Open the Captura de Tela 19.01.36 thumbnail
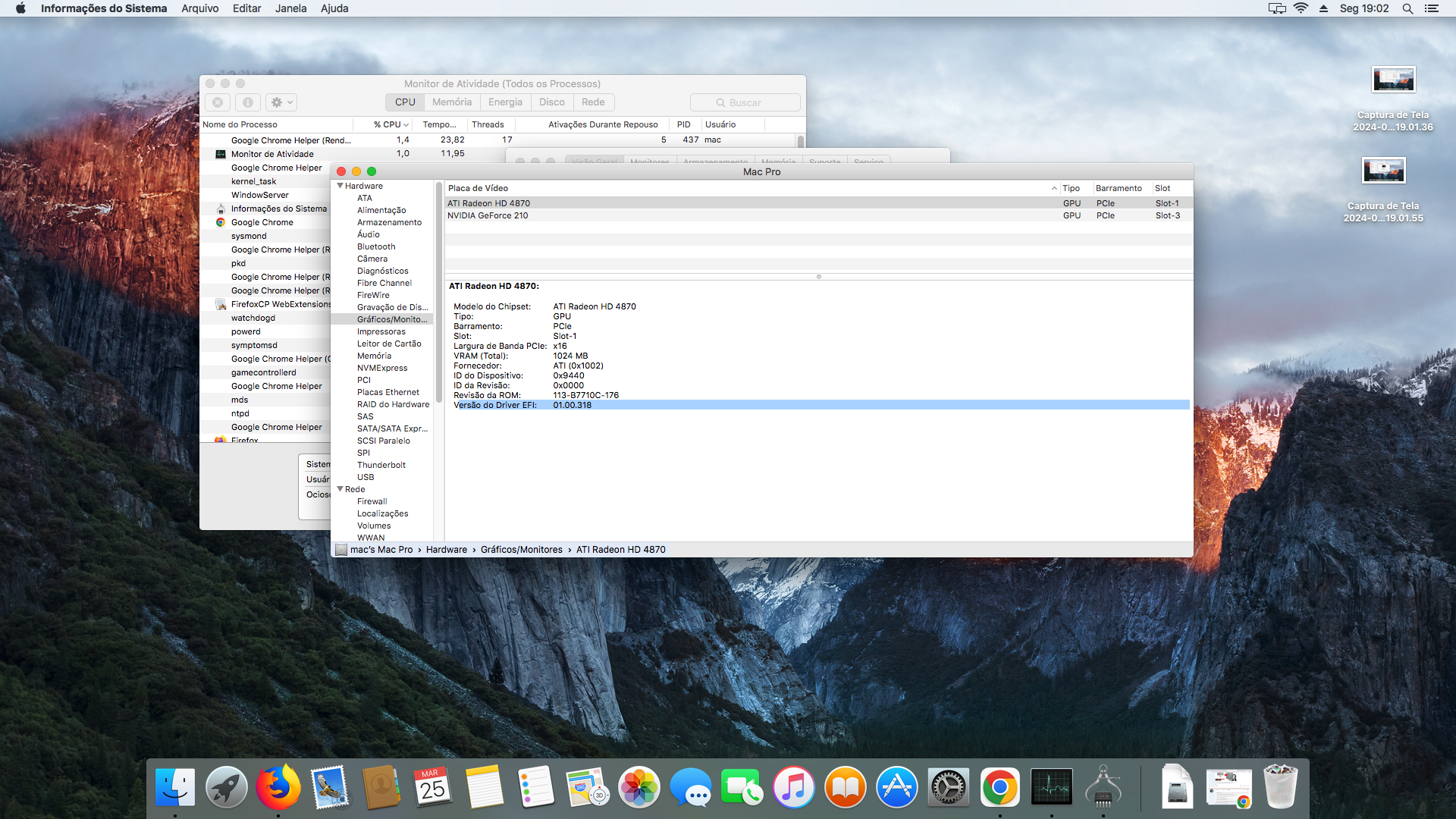This screenshot has width=1456, height=819. coord(1393,80)
